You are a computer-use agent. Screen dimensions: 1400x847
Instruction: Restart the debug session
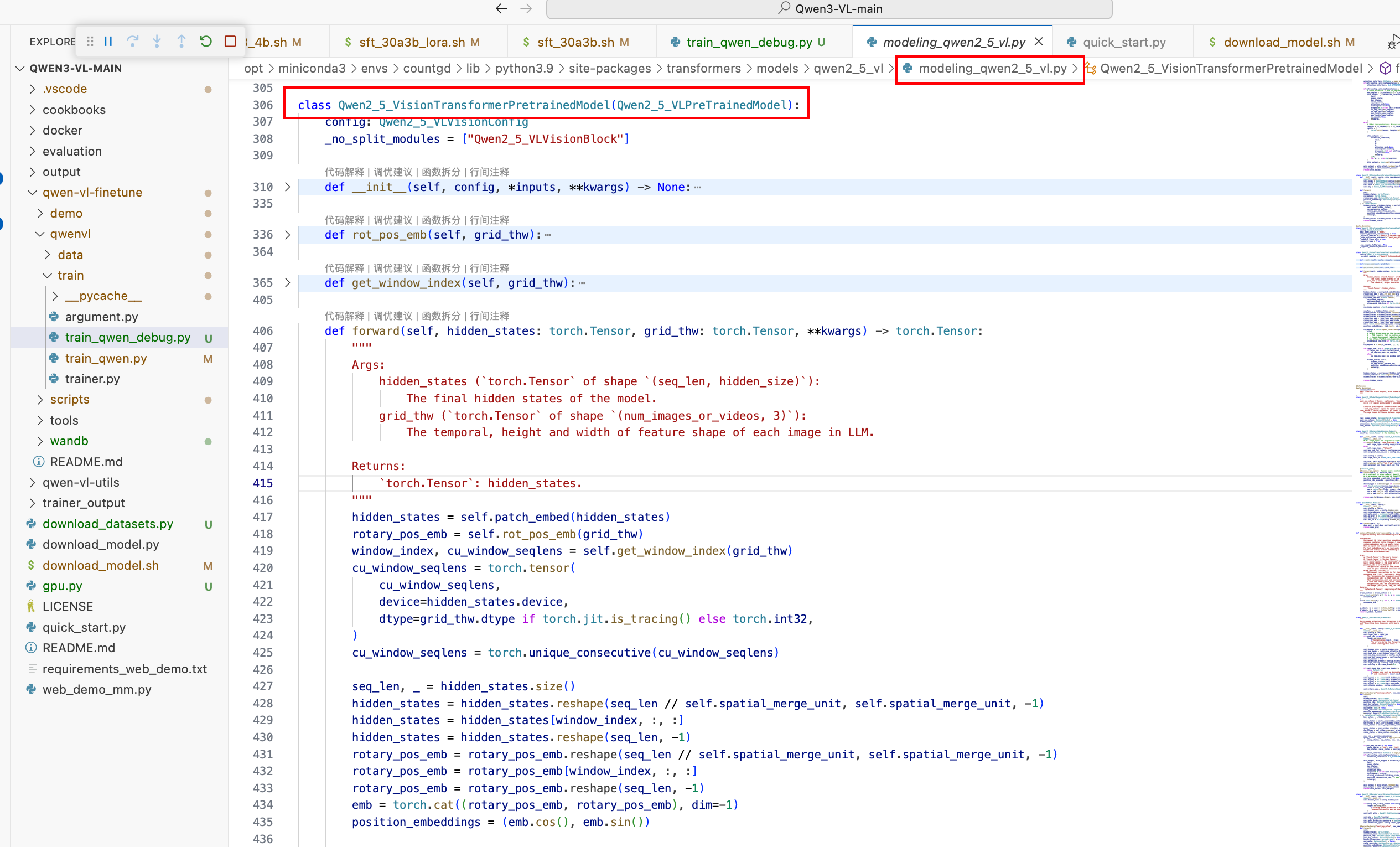[x=206, y=42]
